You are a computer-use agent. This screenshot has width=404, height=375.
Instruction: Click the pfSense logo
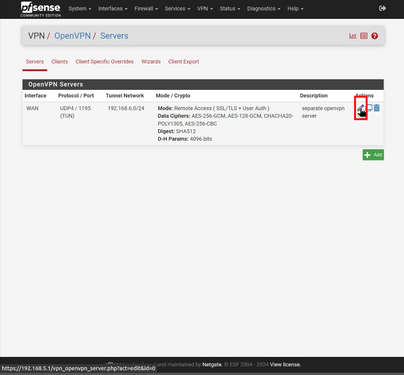[x=41, y=9]
